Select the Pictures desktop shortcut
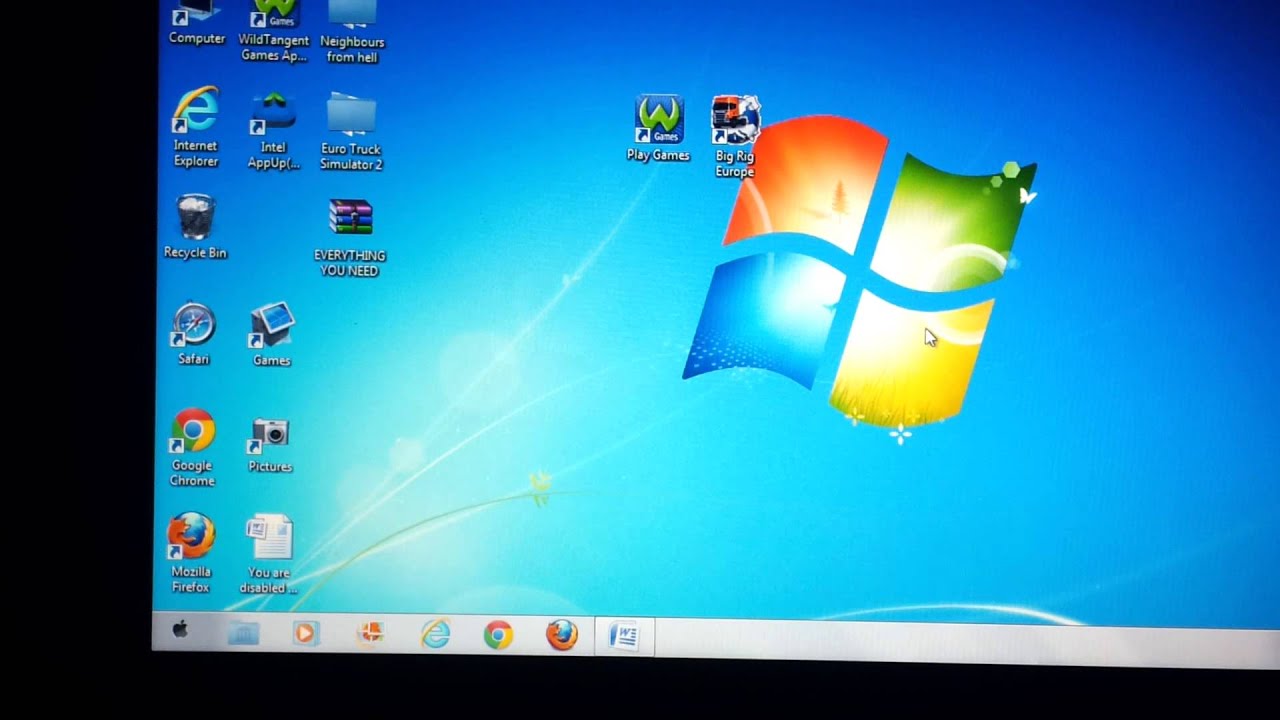This screenshot has height=720, width=1280. 270,445
